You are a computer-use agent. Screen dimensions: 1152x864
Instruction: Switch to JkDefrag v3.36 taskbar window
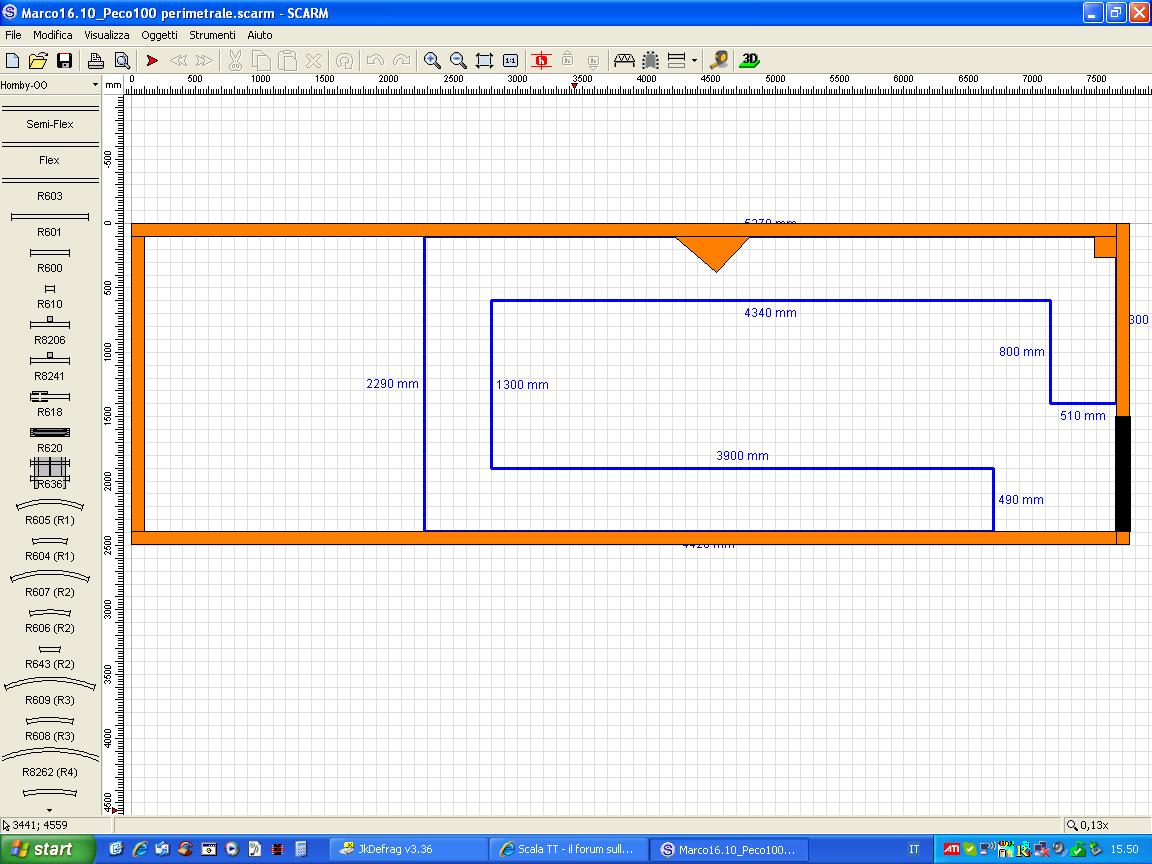407,849
